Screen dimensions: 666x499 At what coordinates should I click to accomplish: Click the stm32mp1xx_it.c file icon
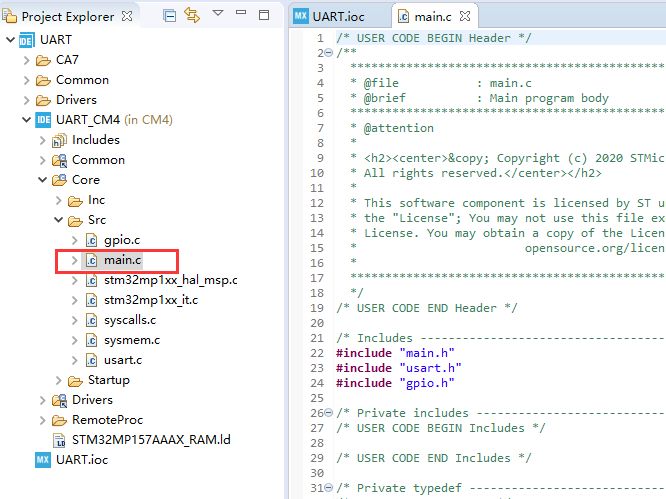(x=91, y=300)
